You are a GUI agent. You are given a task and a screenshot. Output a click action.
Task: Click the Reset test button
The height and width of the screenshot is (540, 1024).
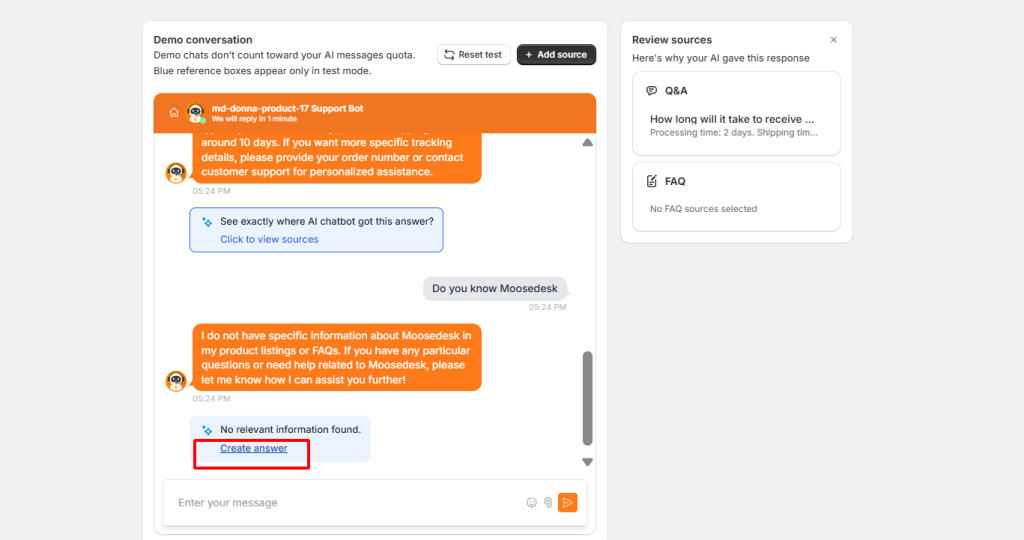474,55
